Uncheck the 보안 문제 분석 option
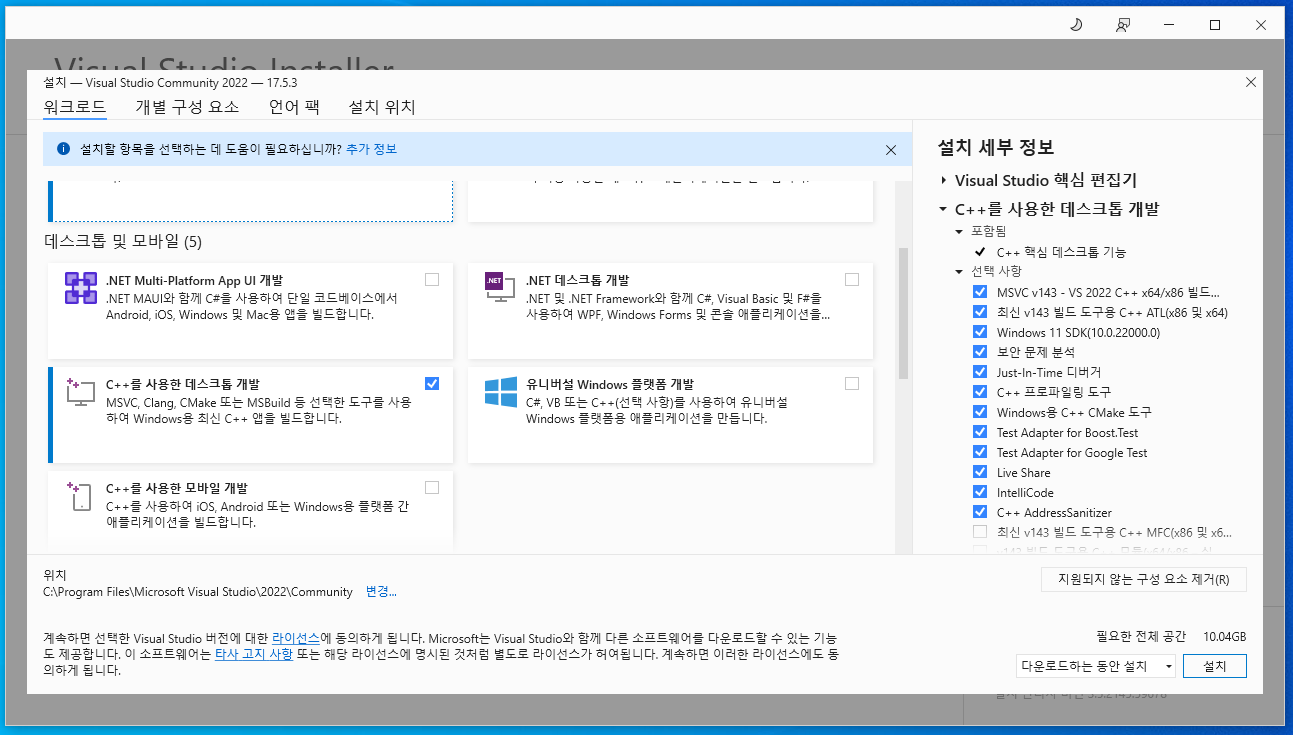The image size is (1293, 735). (x=980, y=352)
